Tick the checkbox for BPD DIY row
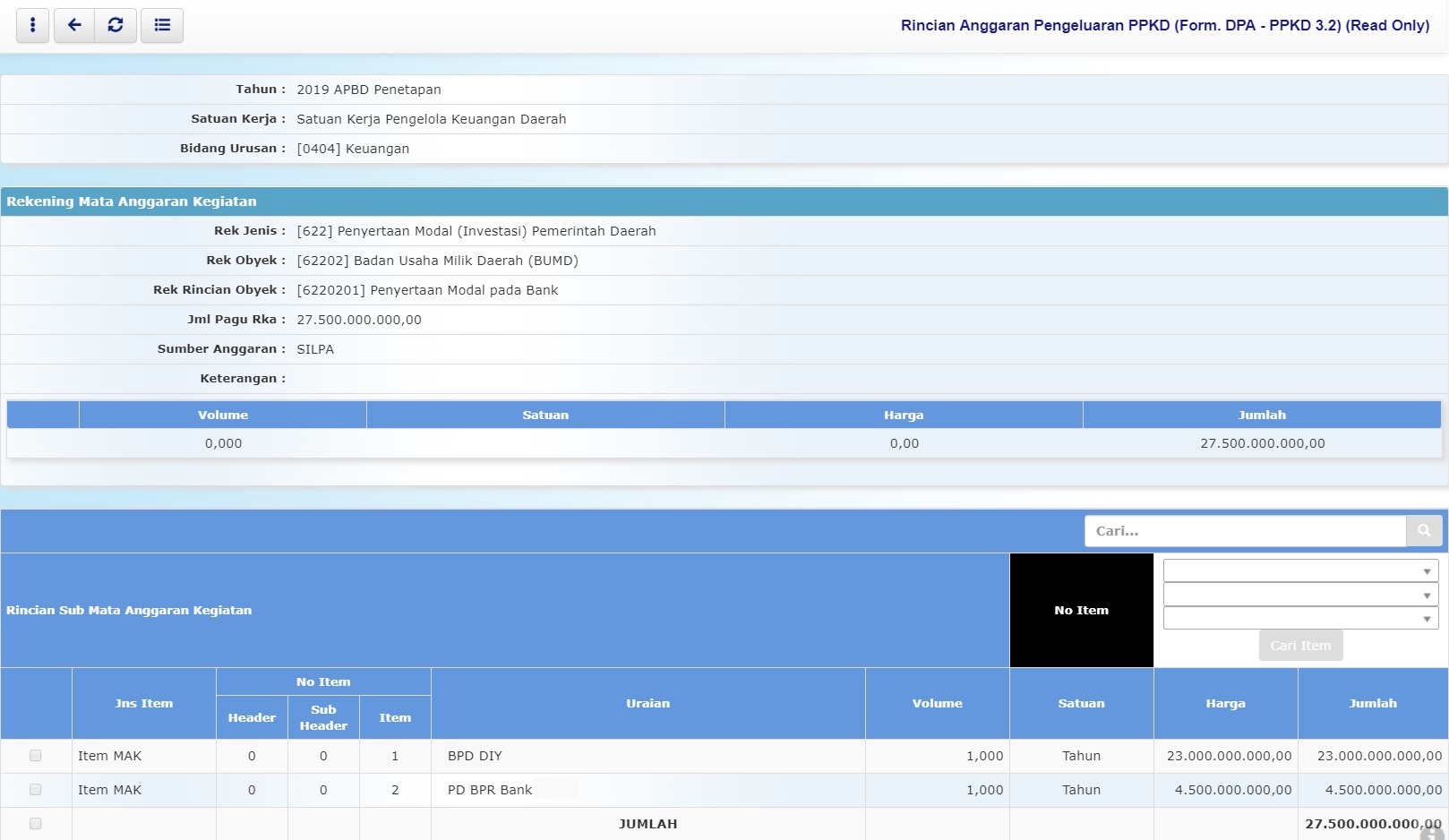Screen dimensions: 1449x840 tap(36, 756)
